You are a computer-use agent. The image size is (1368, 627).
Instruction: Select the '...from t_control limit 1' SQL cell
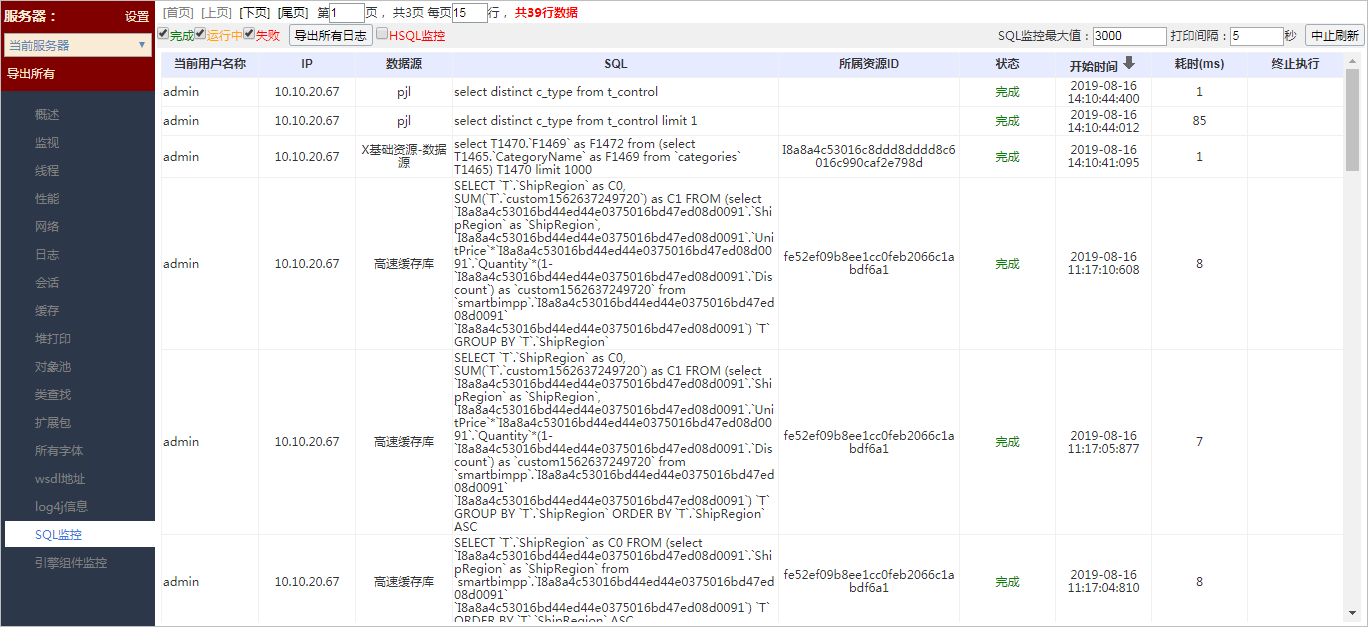(615, 121)
